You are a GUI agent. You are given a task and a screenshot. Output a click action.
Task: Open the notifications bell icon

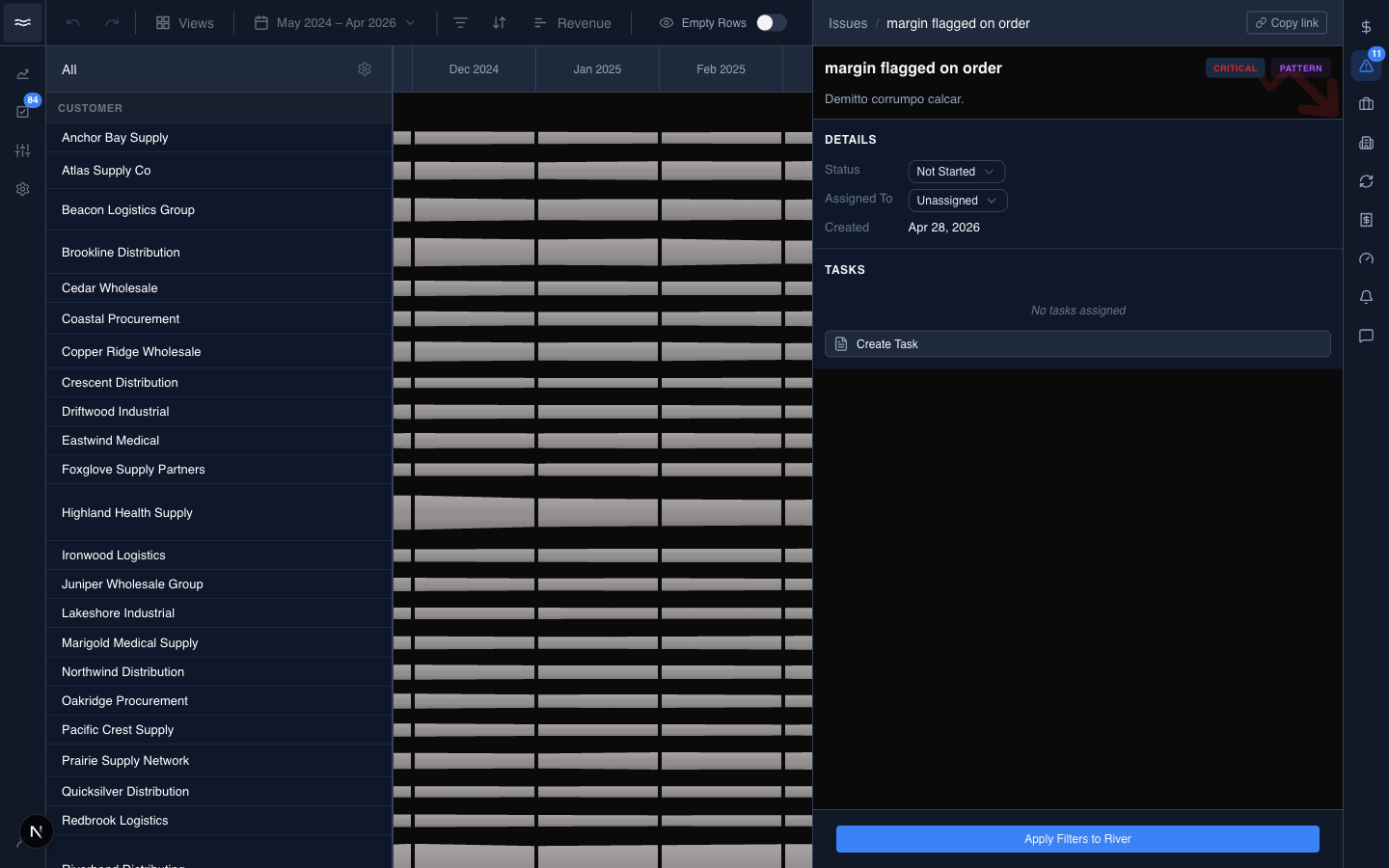pos(1366,297)
